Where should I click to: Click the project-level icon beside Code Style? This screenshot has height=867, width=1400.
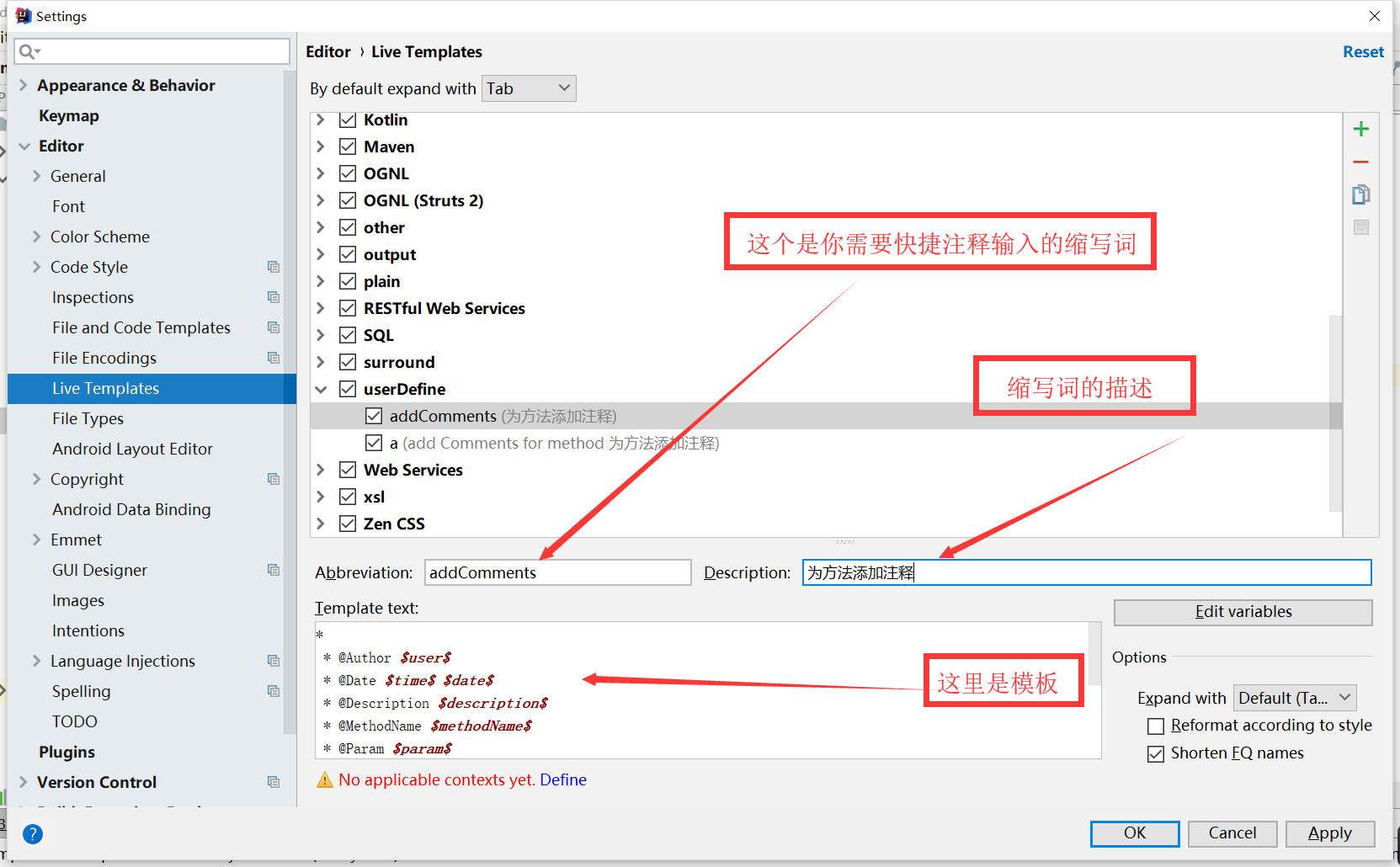tap(274, 267)
